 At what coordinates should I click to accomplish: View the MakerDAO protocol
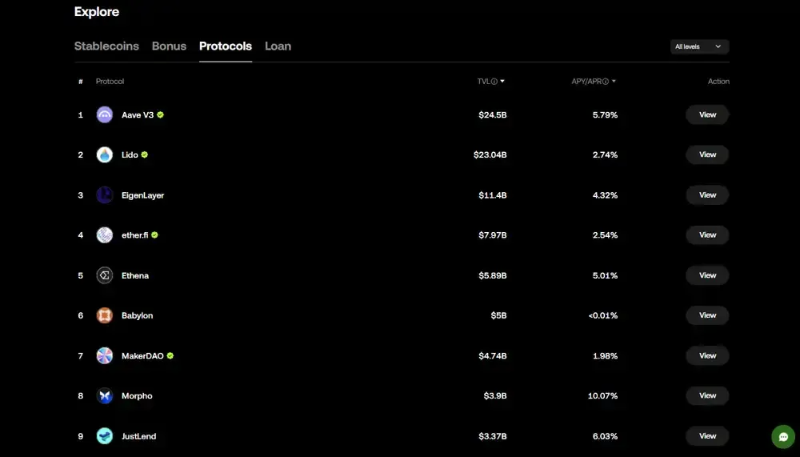707,356
